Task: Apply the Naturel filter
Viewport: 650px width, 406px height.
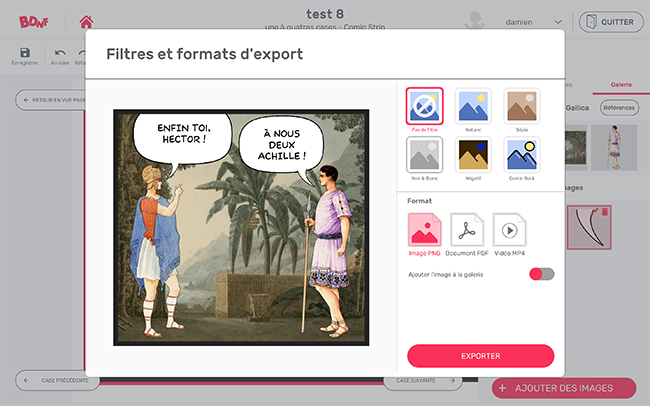Action: (x=473, y=106)
